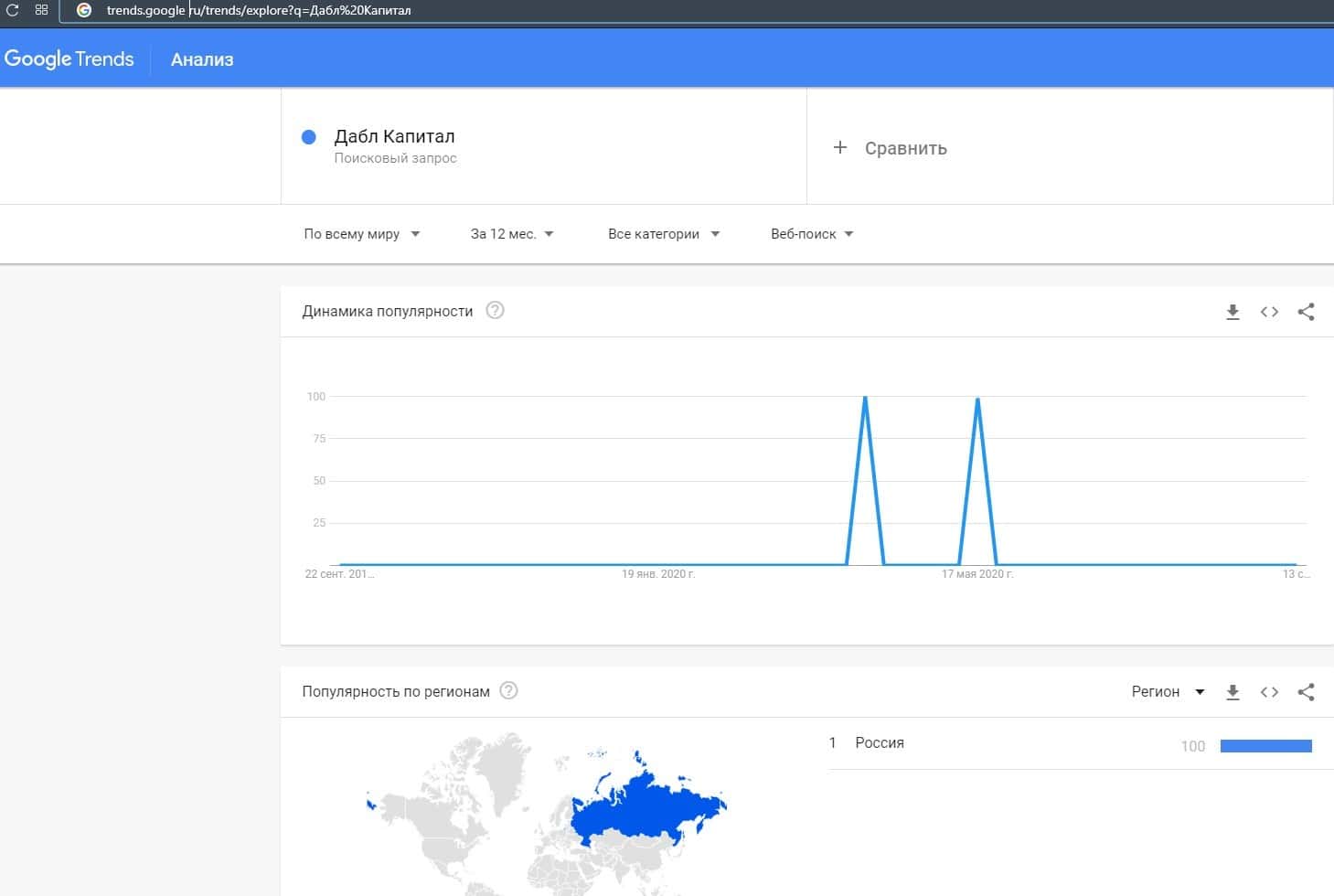This screenshot has height=896, width=1334.
Task: Click the first peak on the trend line
Action: 865,398
